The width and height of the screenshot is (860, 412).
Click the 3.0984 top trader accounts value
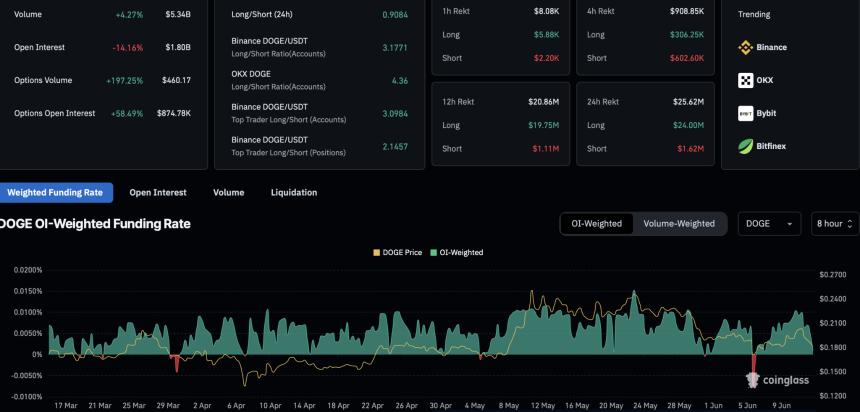(x=395, y=114)
